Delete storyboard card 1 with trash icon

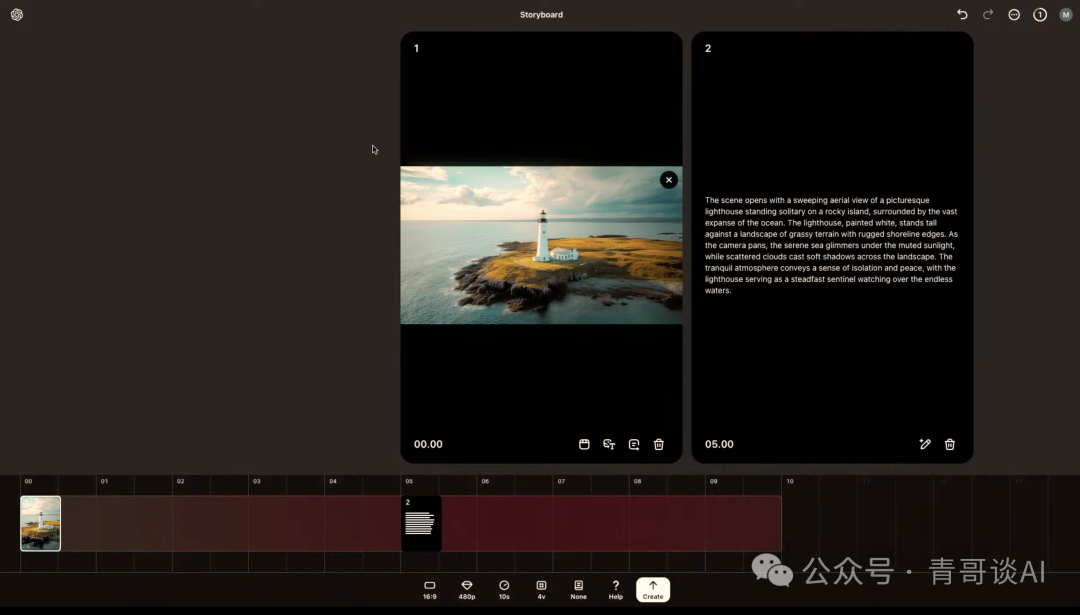click(x=659, y=444)
